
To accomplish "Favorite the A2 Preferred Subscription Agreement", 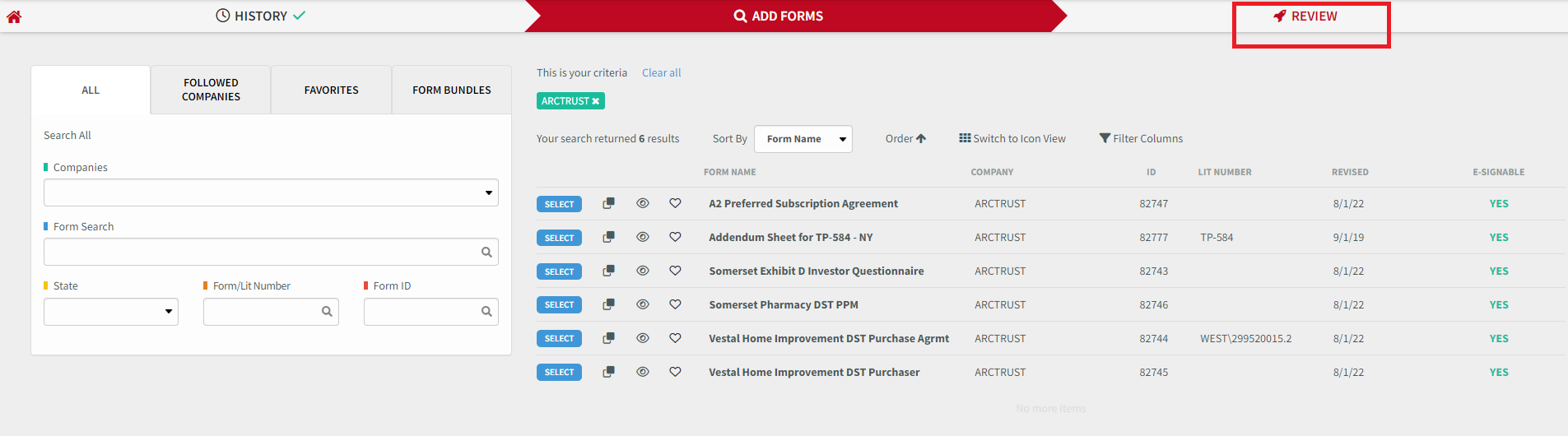I will point(675,203).
